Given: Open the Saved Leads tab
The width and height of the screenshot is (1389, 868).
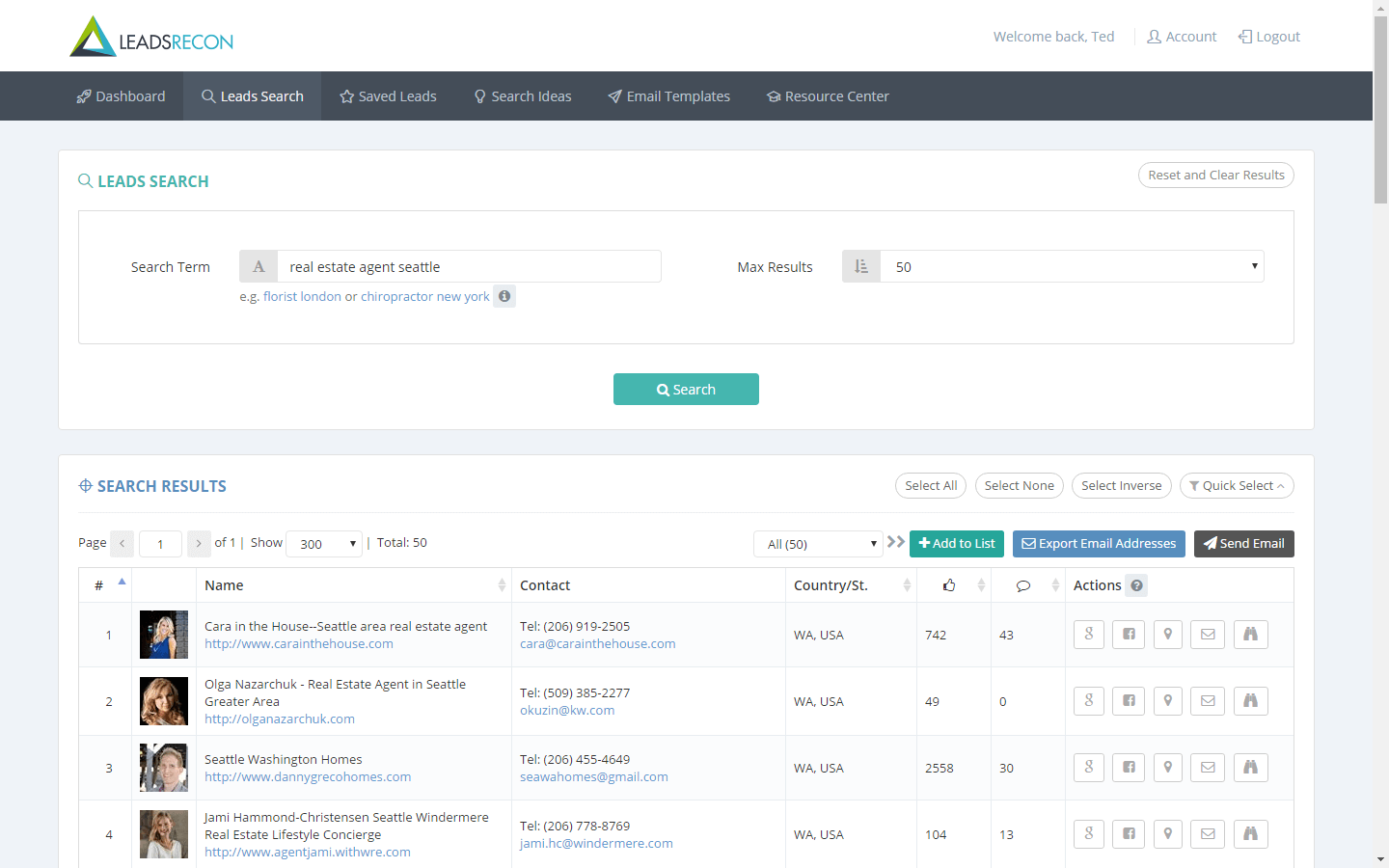Looking at the screenshot, I should pyautogui.click(x=388, y=96).
